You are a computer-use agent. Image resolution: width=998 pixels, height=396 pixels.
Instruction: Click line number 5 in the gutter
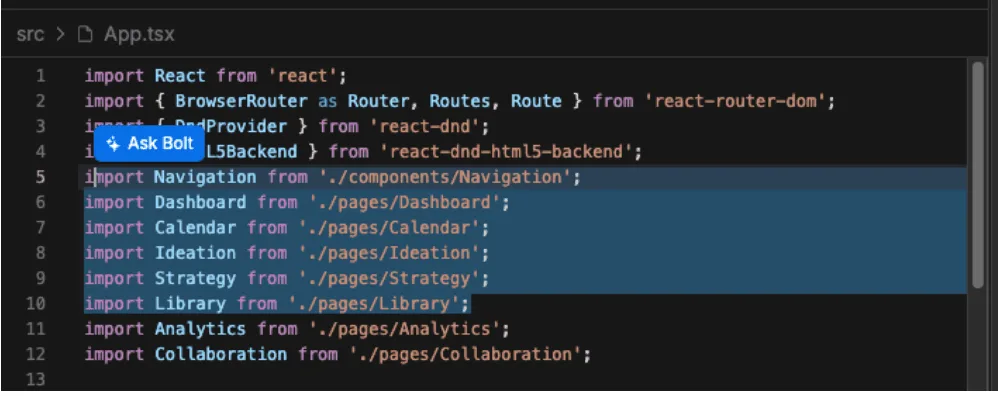click(40, 177)
